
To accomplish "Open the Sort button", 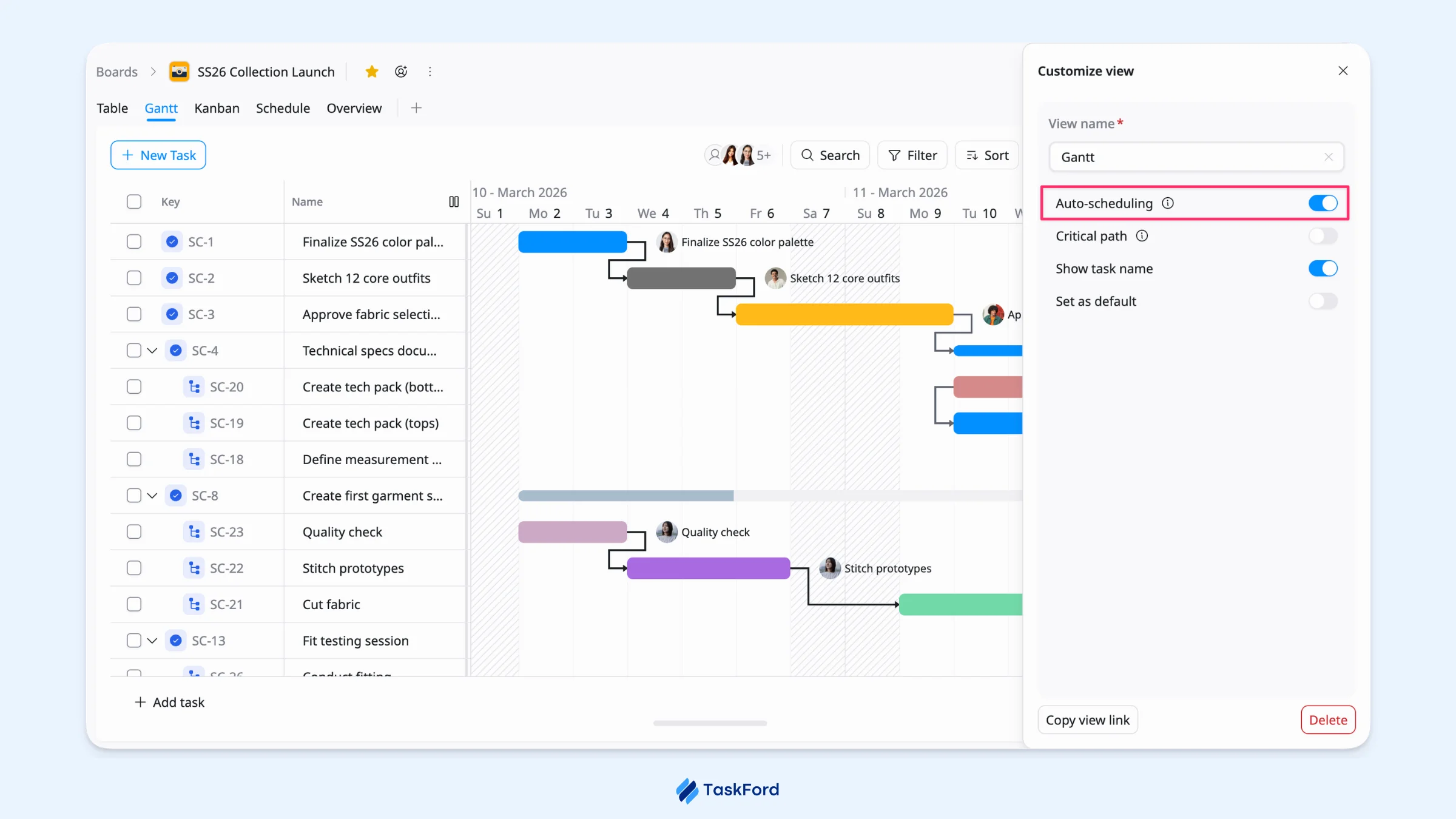I will coord(987,155).
